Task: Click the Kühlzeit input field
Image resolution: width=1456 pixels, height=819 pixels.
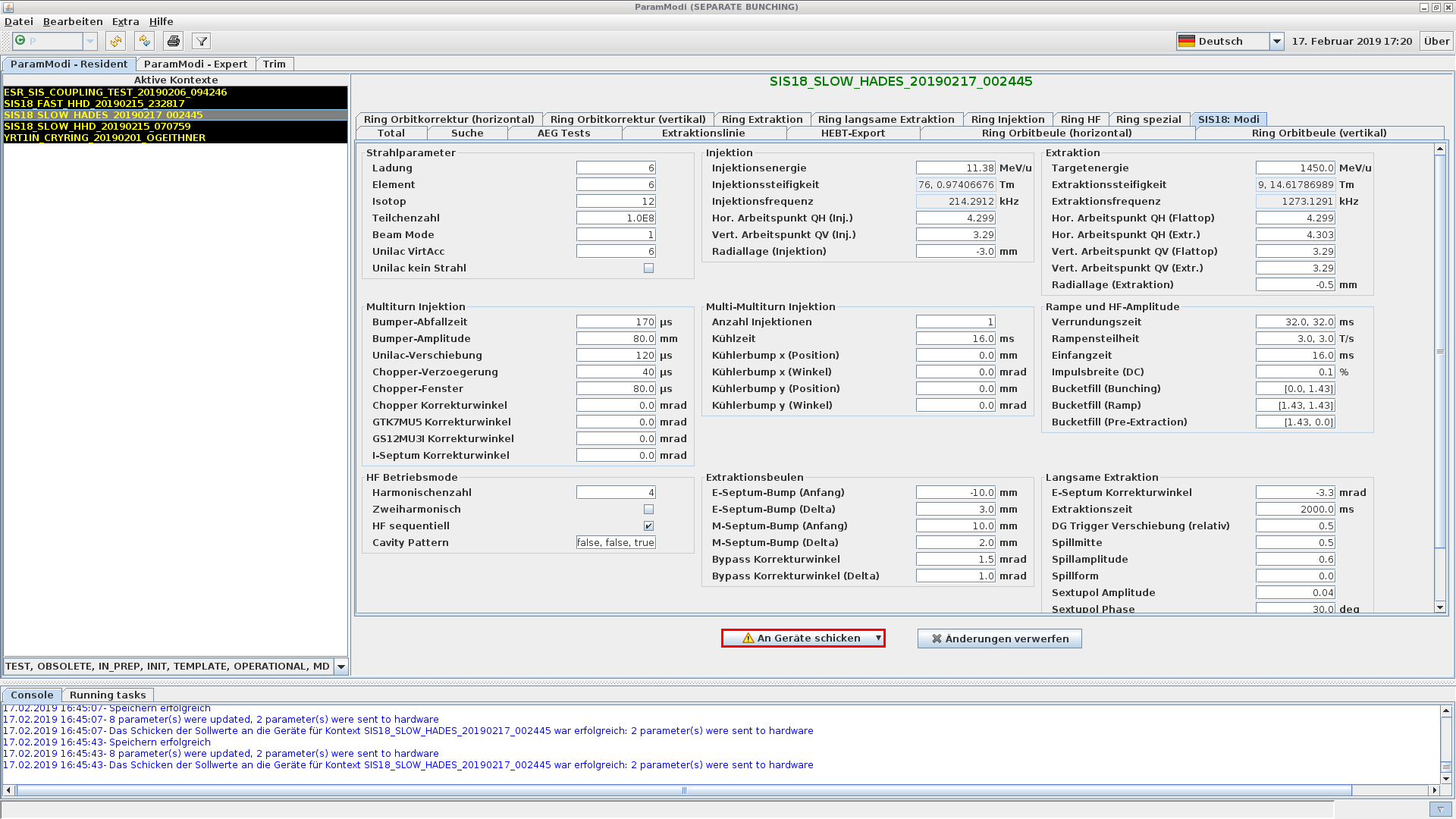Action: [955, 339]
